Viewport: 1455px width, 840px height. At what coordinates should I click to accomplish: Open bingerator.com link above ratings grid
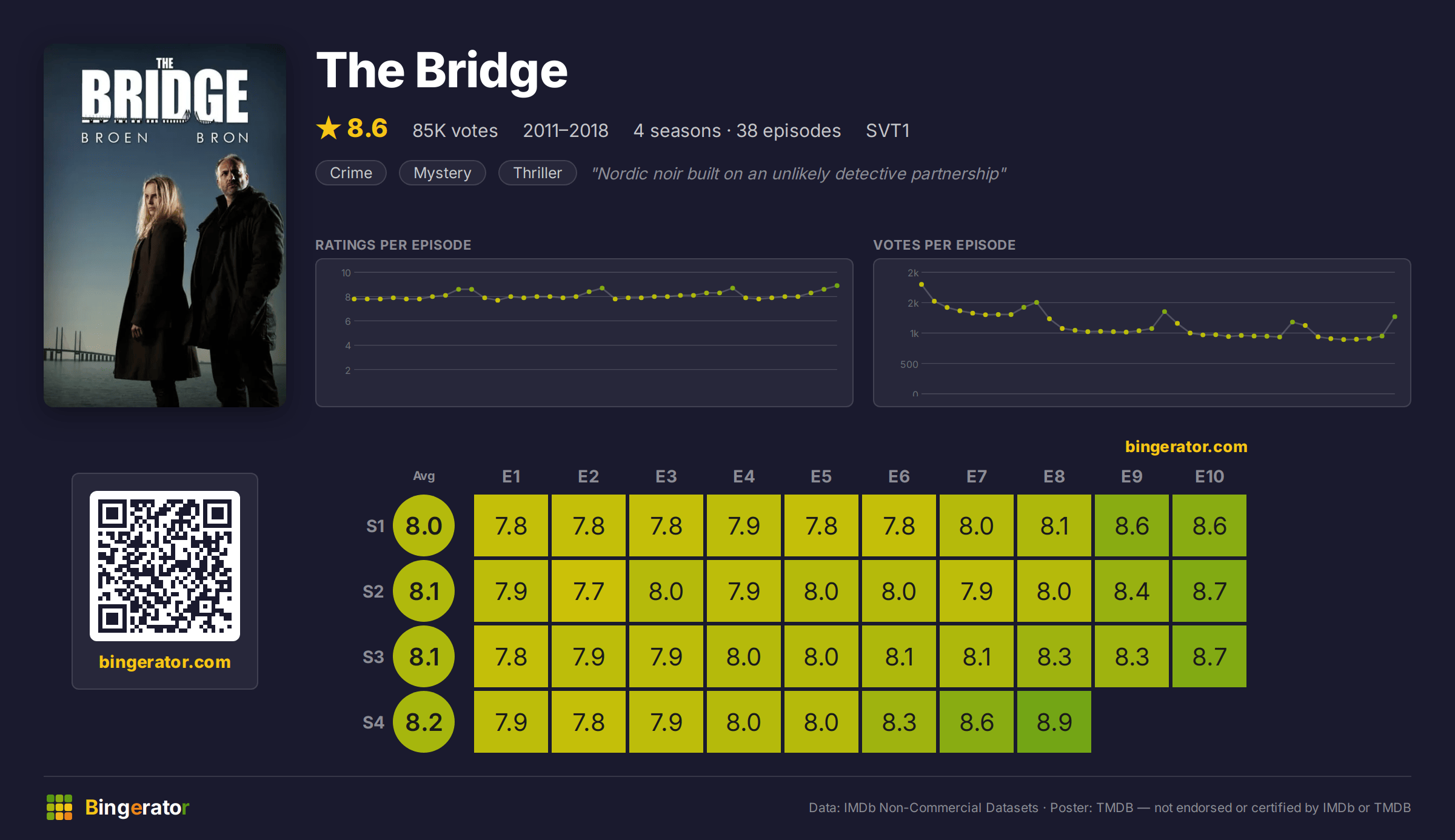1186,447
